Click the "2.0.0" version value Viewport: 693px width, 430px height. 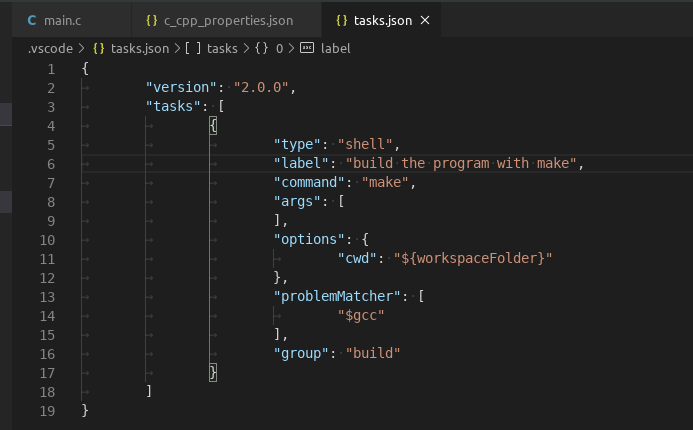click(x=261, y=88)
